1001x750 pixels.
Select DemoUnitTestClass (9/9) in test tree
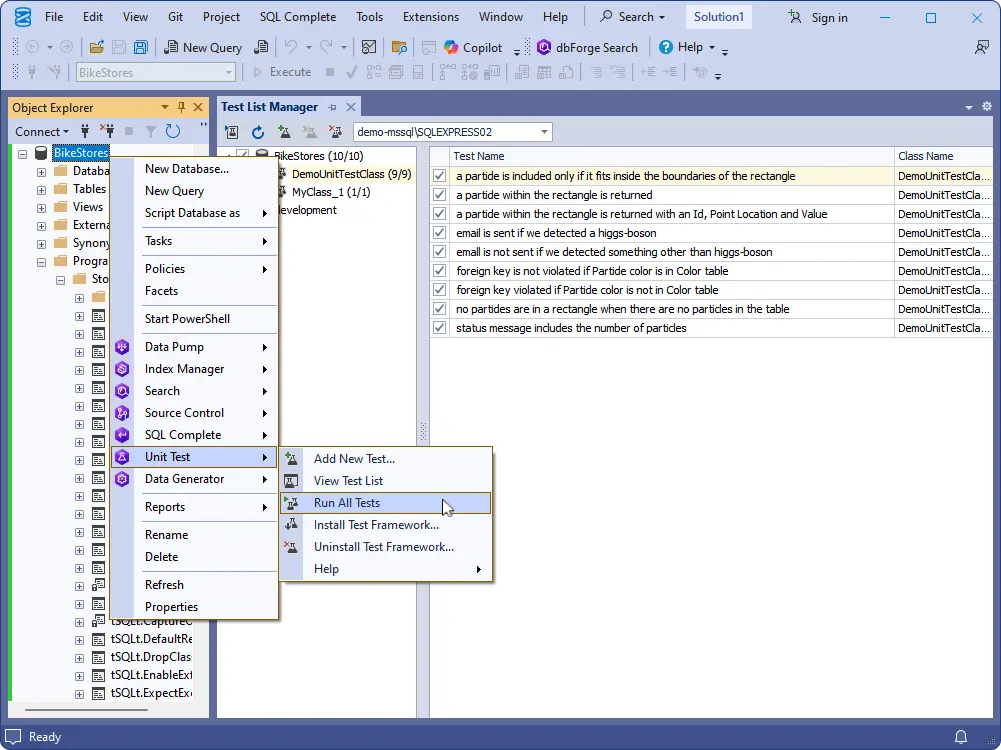tap(351, 174)
